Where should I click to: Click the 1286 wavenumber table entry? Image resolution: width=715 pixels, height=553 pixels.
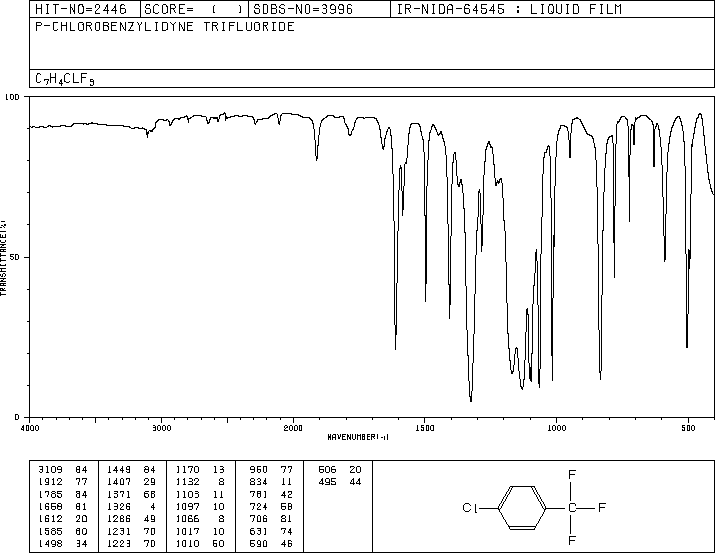119,519
